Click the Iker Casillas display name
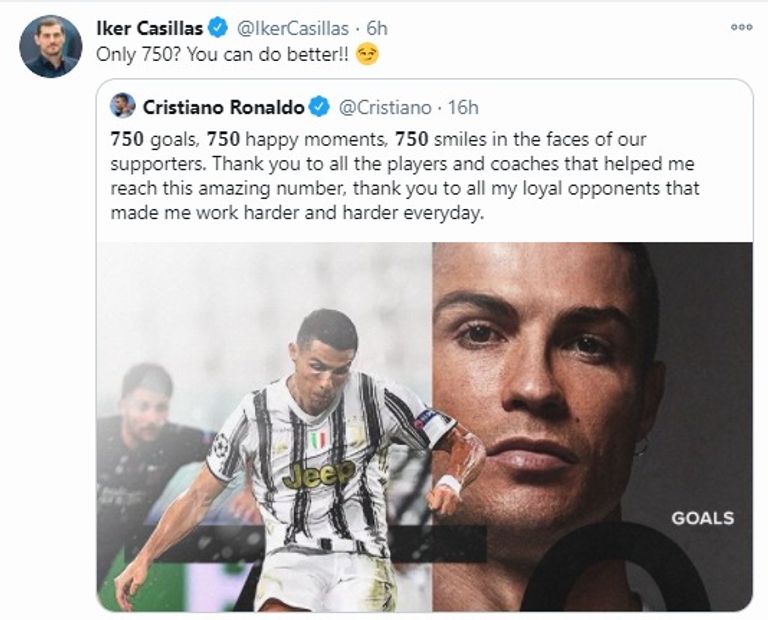Screen dimensions: 768x620 tap(147, 28)
